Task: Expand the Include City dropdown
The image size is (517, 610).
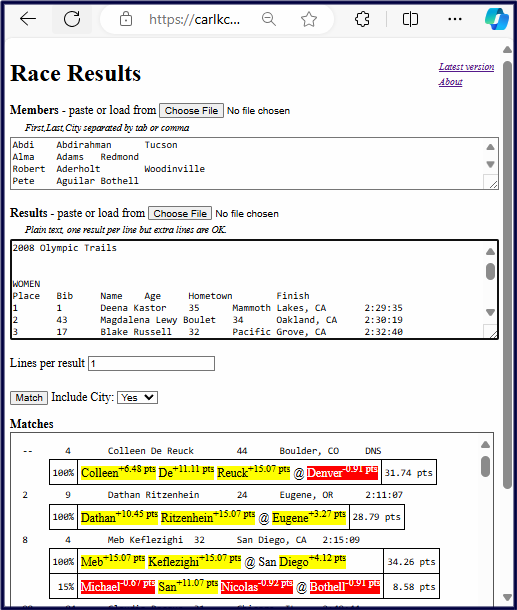Action: pyautogui.click(x=137, y=398)
